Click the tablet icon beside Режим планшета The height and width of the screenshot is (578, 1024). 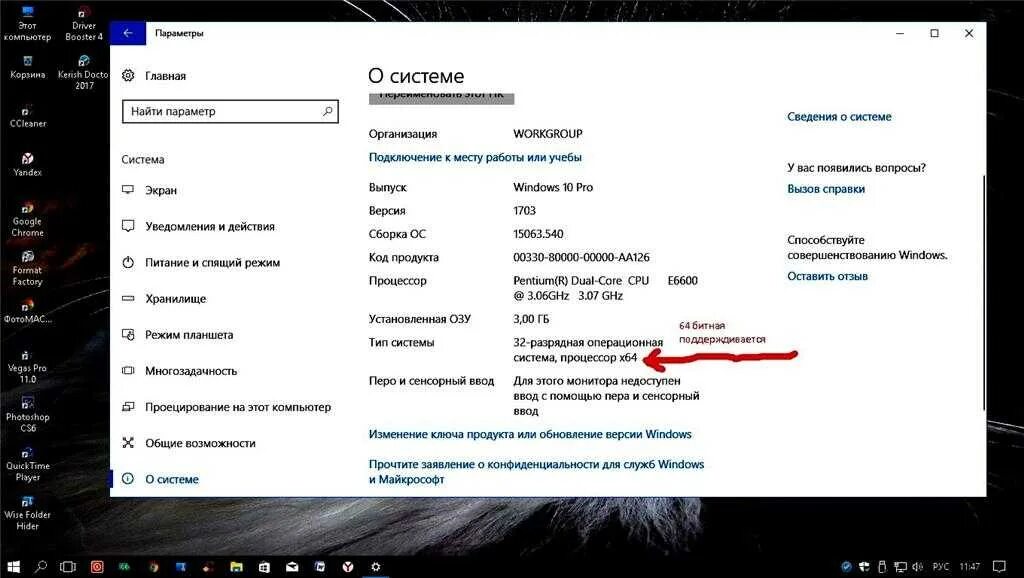tap(128, 335)
